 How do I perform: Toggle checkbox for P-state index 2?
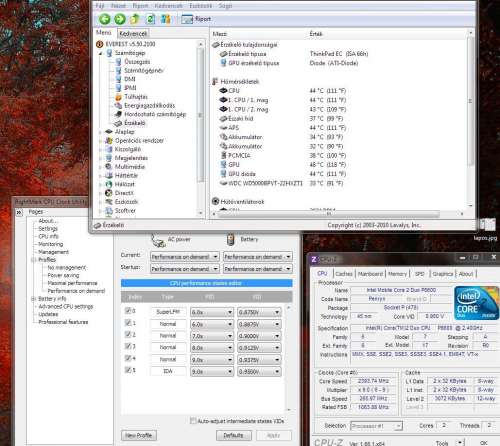point(128,335)
